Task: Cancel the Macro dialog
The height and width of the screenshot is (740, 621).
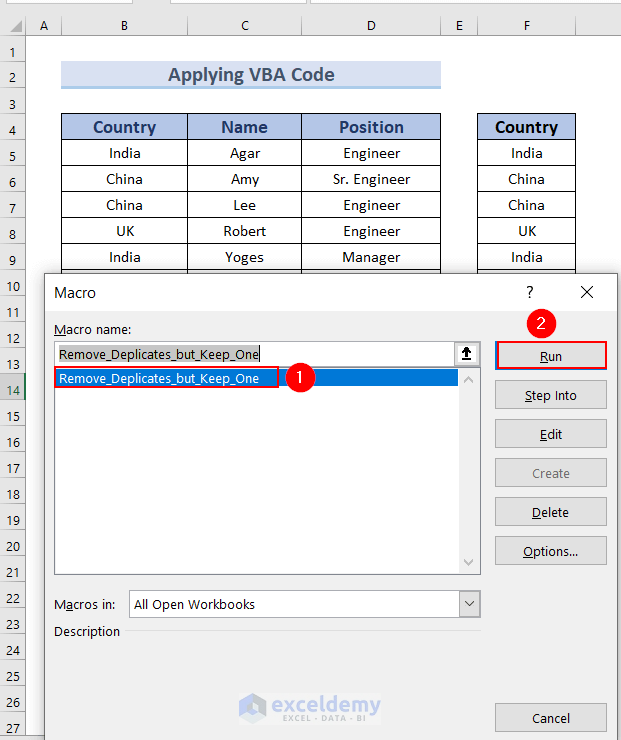Action: pyautogui.click(x=551, y=718)
